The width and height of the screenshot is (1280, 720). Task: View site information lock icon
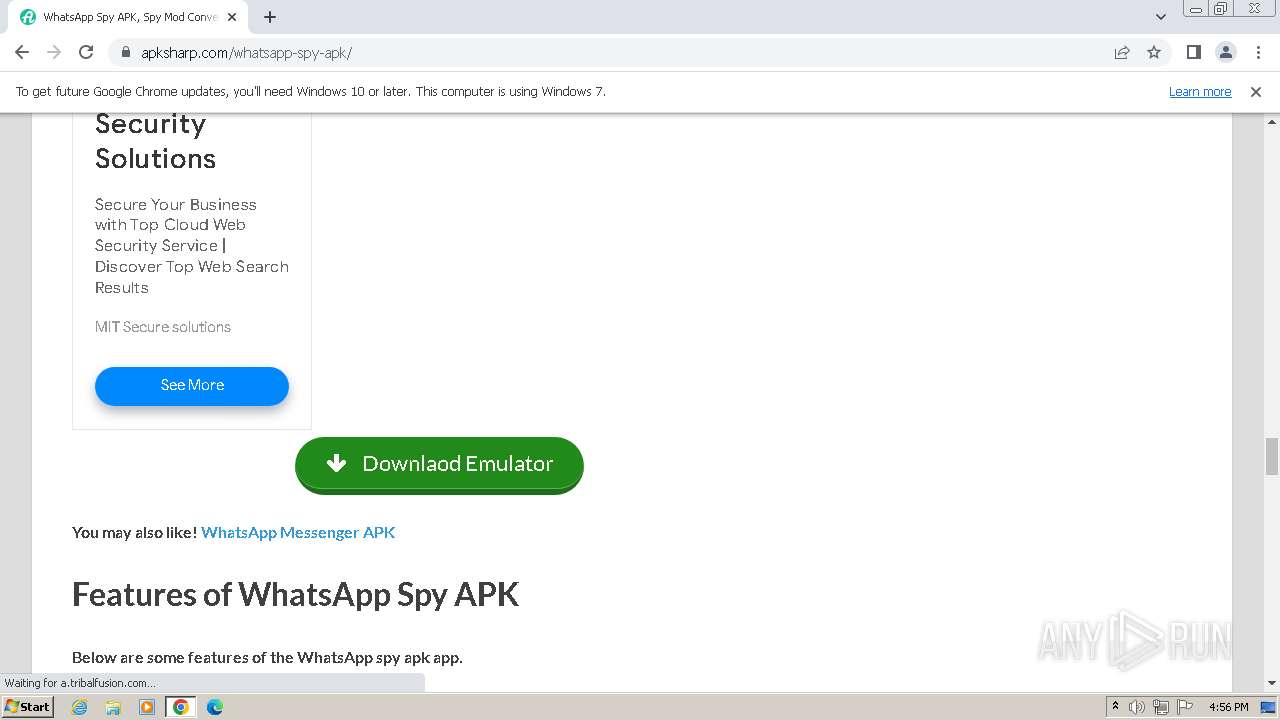coord(126,52)
